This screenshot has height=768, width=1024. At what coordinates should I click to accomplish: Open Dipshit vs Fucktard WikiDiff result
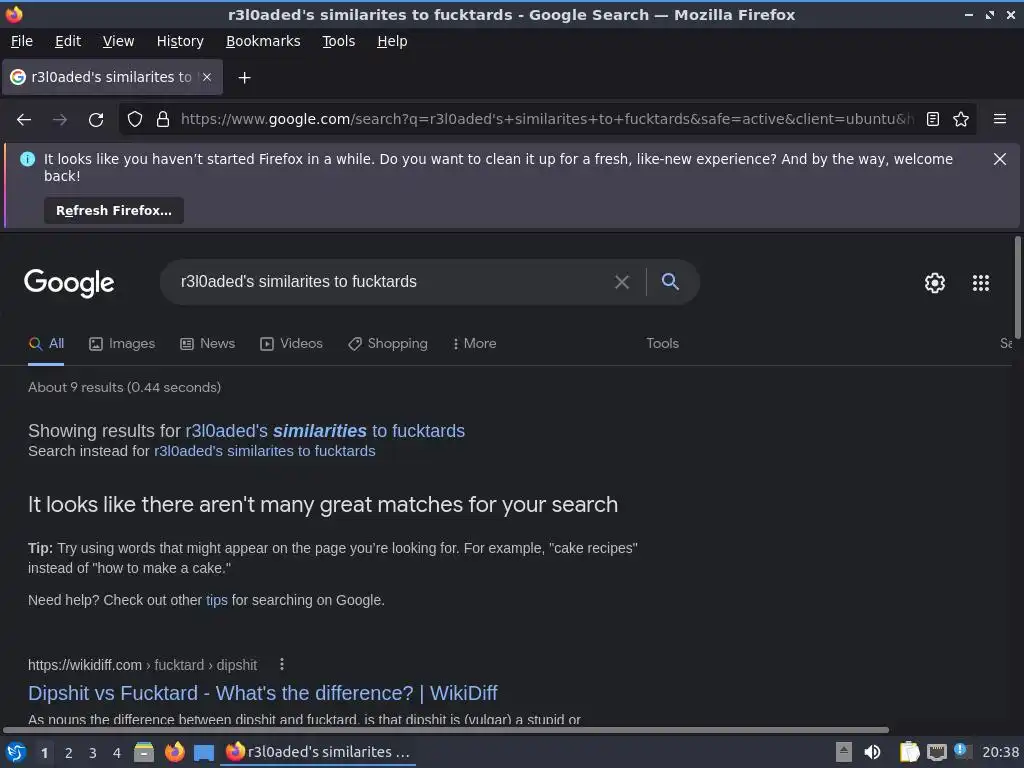(x=263, y=693)
